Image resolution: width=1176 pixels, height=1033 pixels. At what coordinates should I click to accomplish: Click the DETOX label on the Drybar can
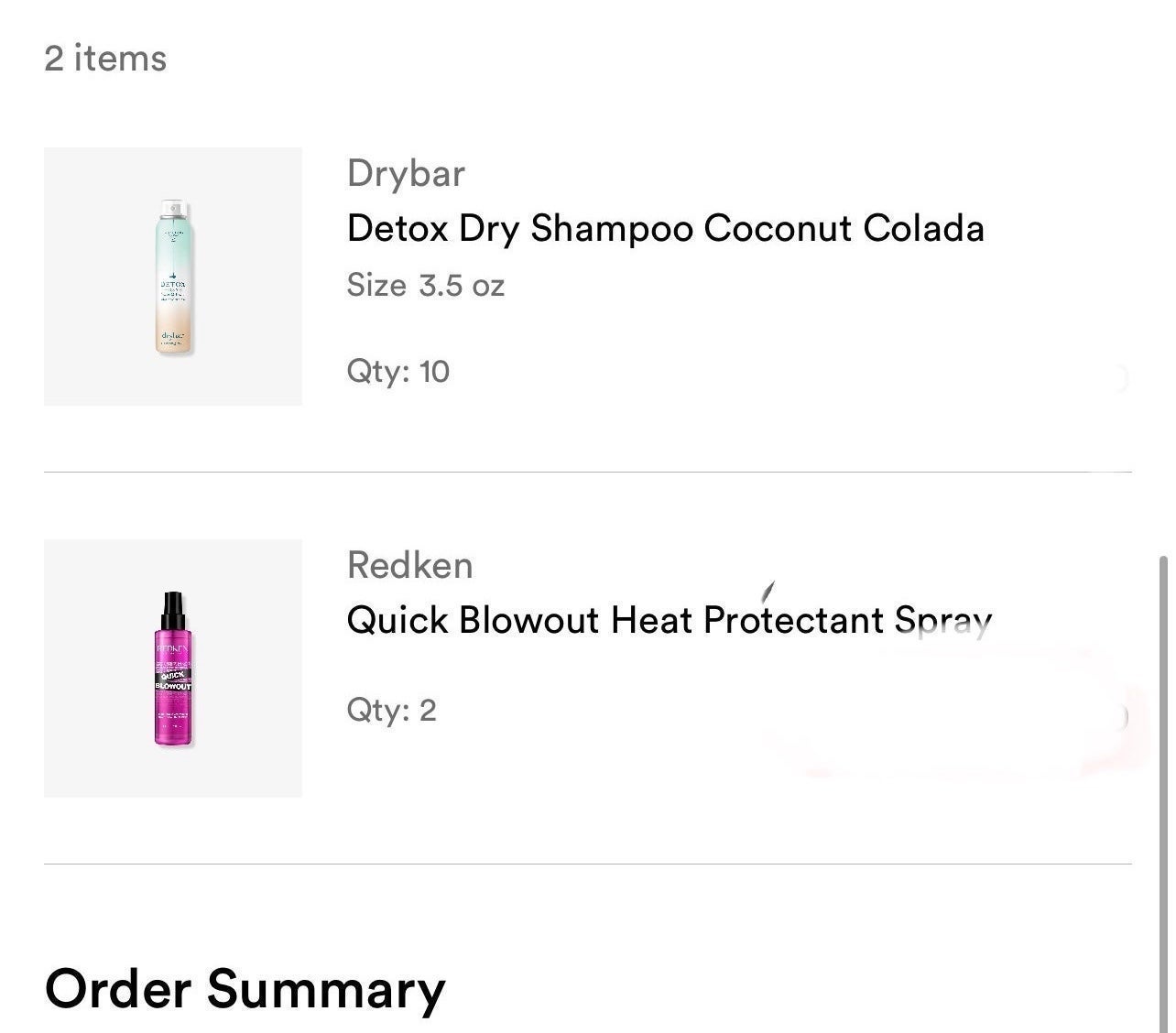(x=173, y=285)
